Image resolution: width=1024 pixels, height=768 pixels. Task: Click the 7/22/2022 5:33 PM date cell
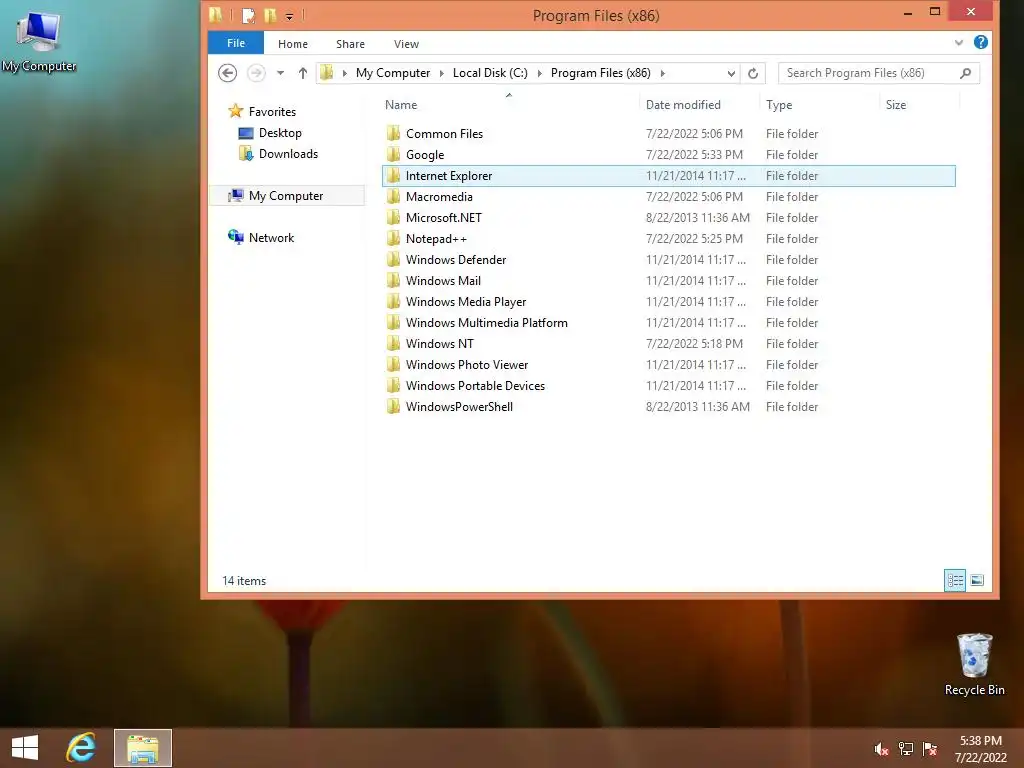[694, 155]
